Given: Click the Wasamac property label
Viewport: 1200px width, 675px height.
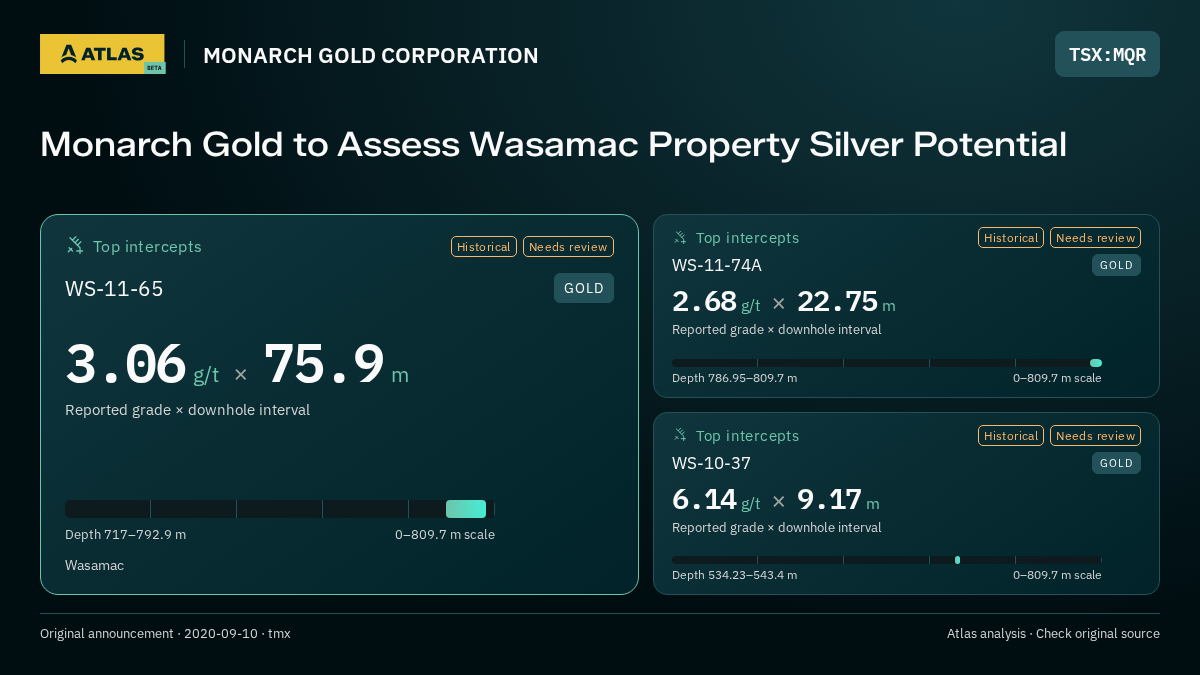Looking at the screenshot, I should (94, 566).
